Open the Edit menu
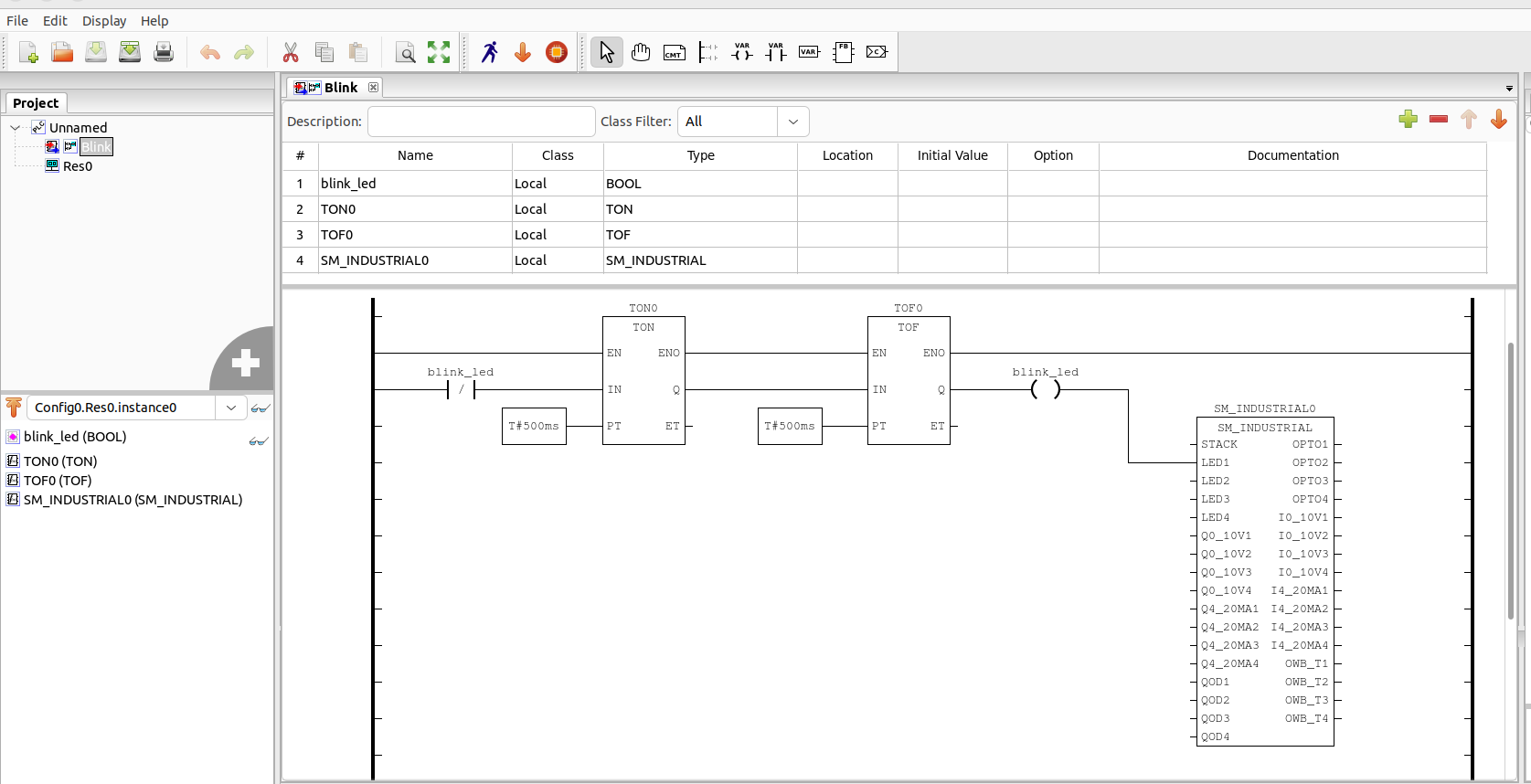 pyautogui.click(x=55, y=20)
